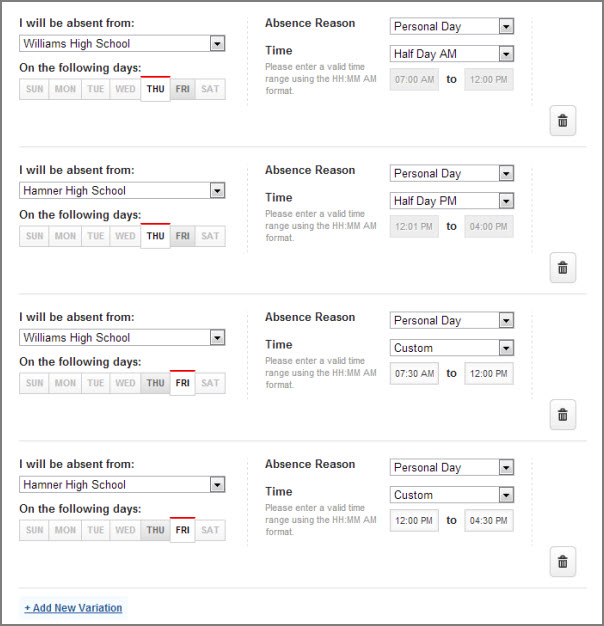
Task: Click the fourth variation's 12:00 PM start field
Action: (x=414, y=521)
